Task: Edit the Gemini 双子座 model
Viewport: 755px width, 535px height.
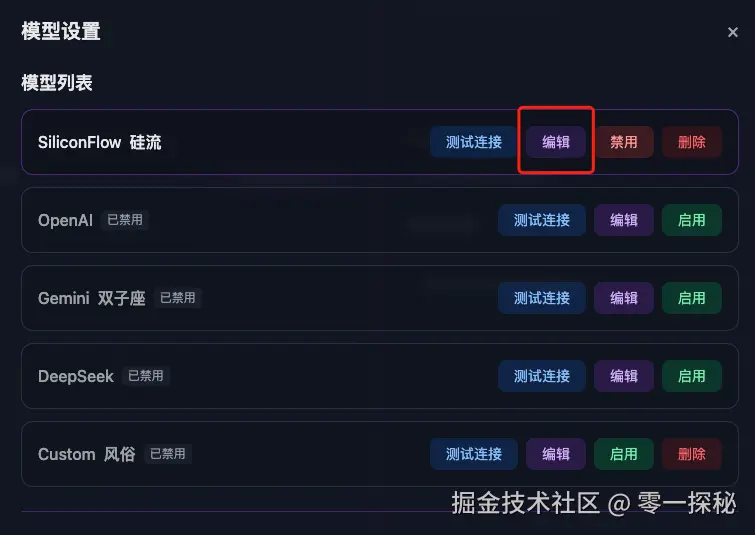Action: [x=624, y=298]
